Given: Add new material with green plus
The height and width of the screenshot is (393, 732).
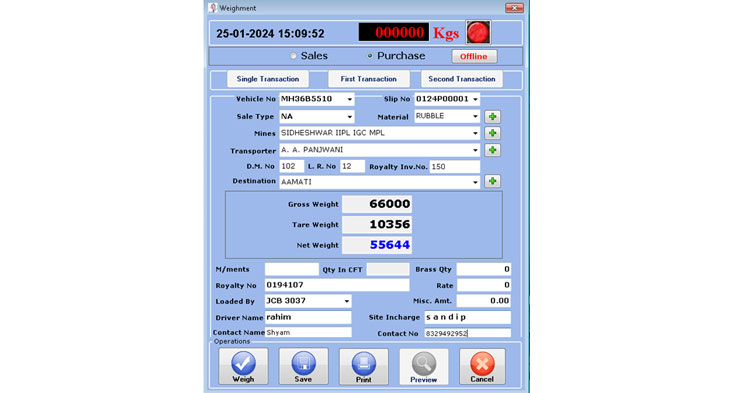Looking at the screenshot, I should [493, 117].
